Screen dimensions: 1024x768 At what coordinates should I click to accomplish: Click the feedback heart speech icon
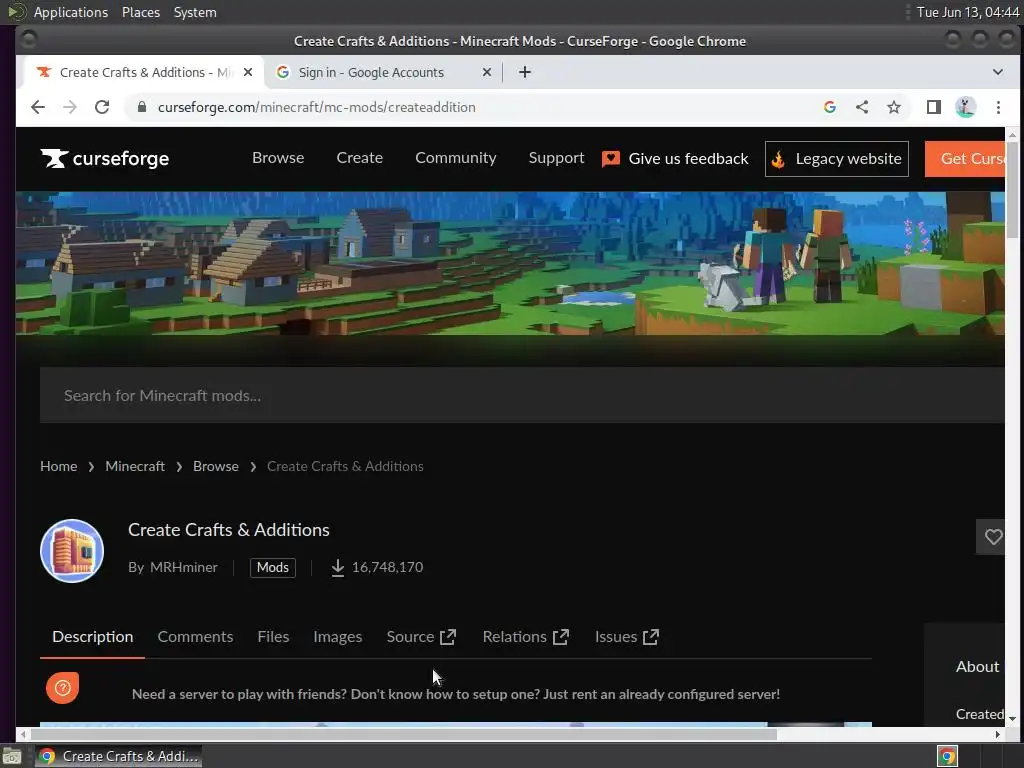tap(611, 159)
